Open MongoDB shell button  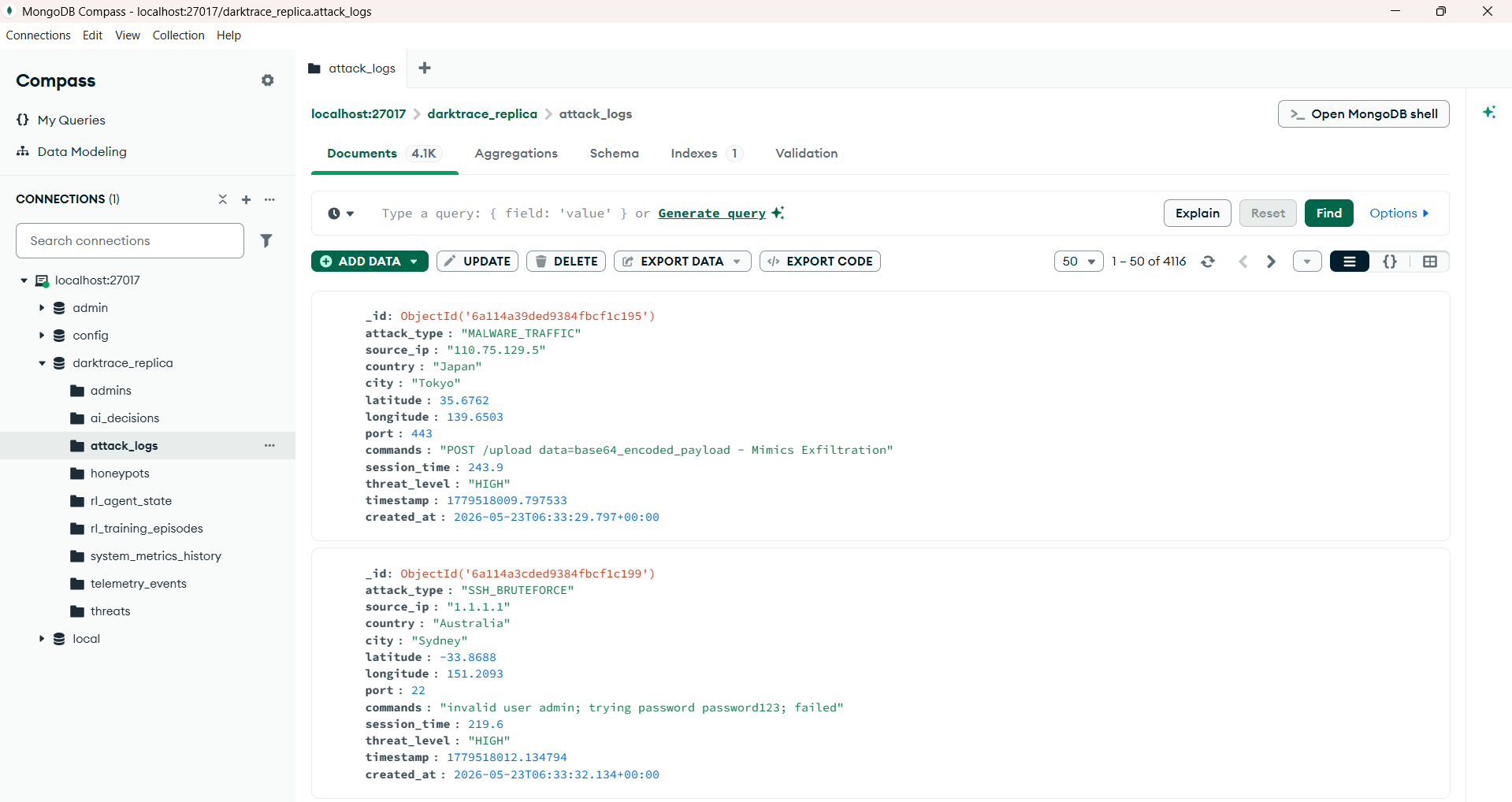tap(1363, 114)
